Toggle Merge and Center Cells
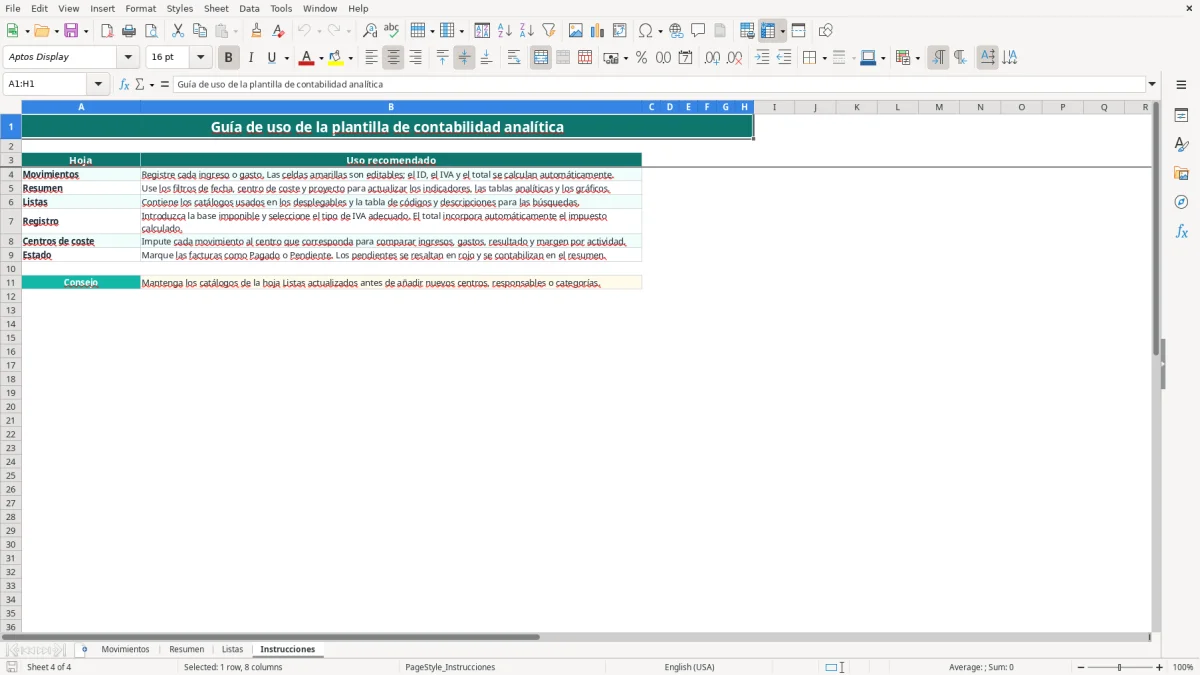This screenshot has width=1200, height=675. click(541, 58)
